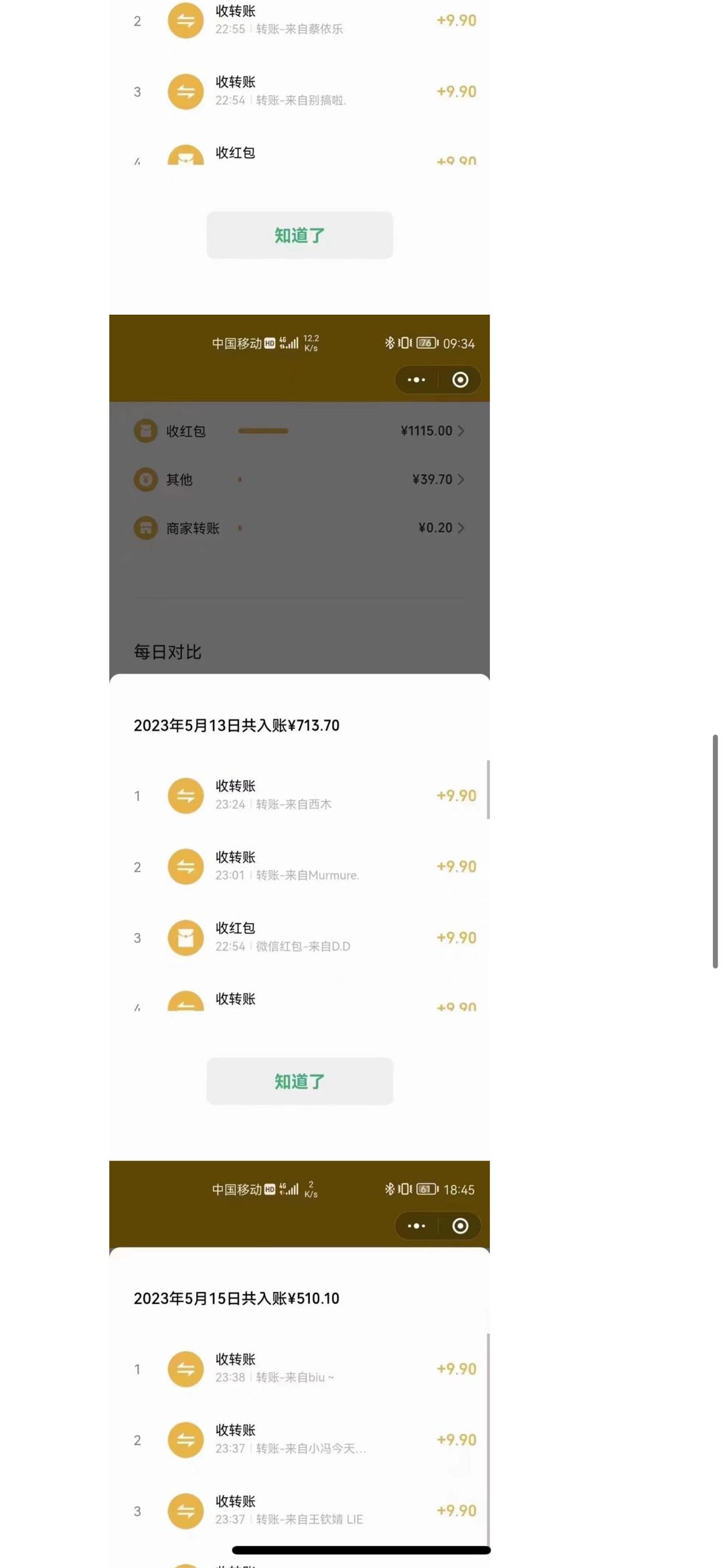Viewport: 723px width, 1568px height.
Task: Expand 其他 ¥39.70 details chevron
Action: click(461, 480)
